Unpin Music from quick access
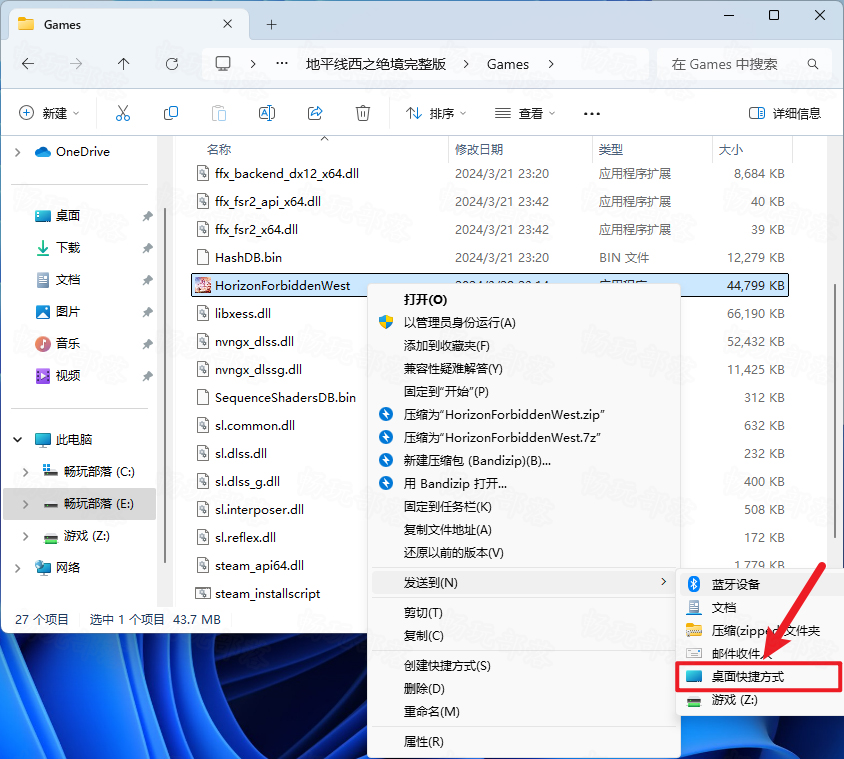 147,343
